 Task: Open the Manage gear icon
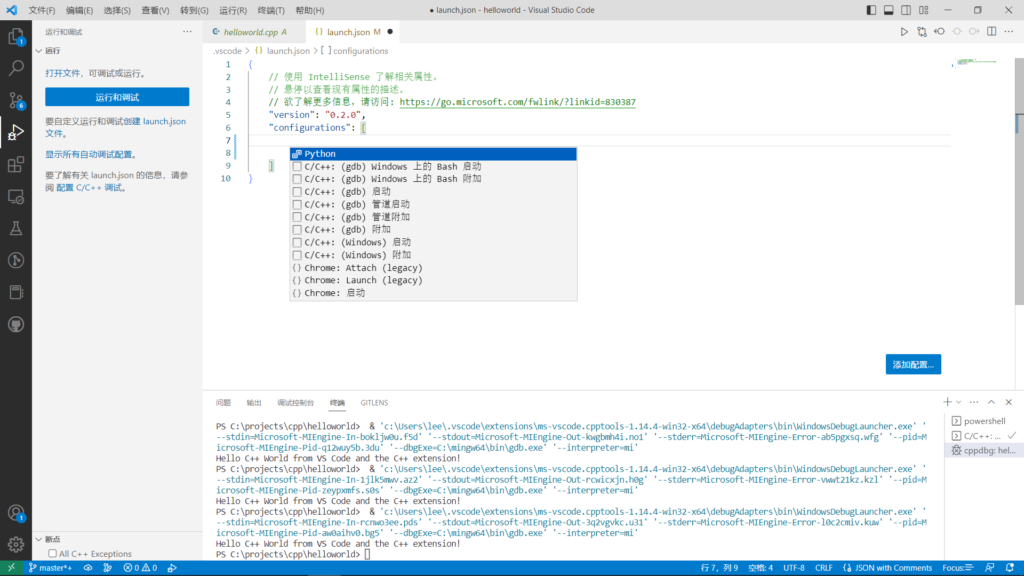pos(16,544)
